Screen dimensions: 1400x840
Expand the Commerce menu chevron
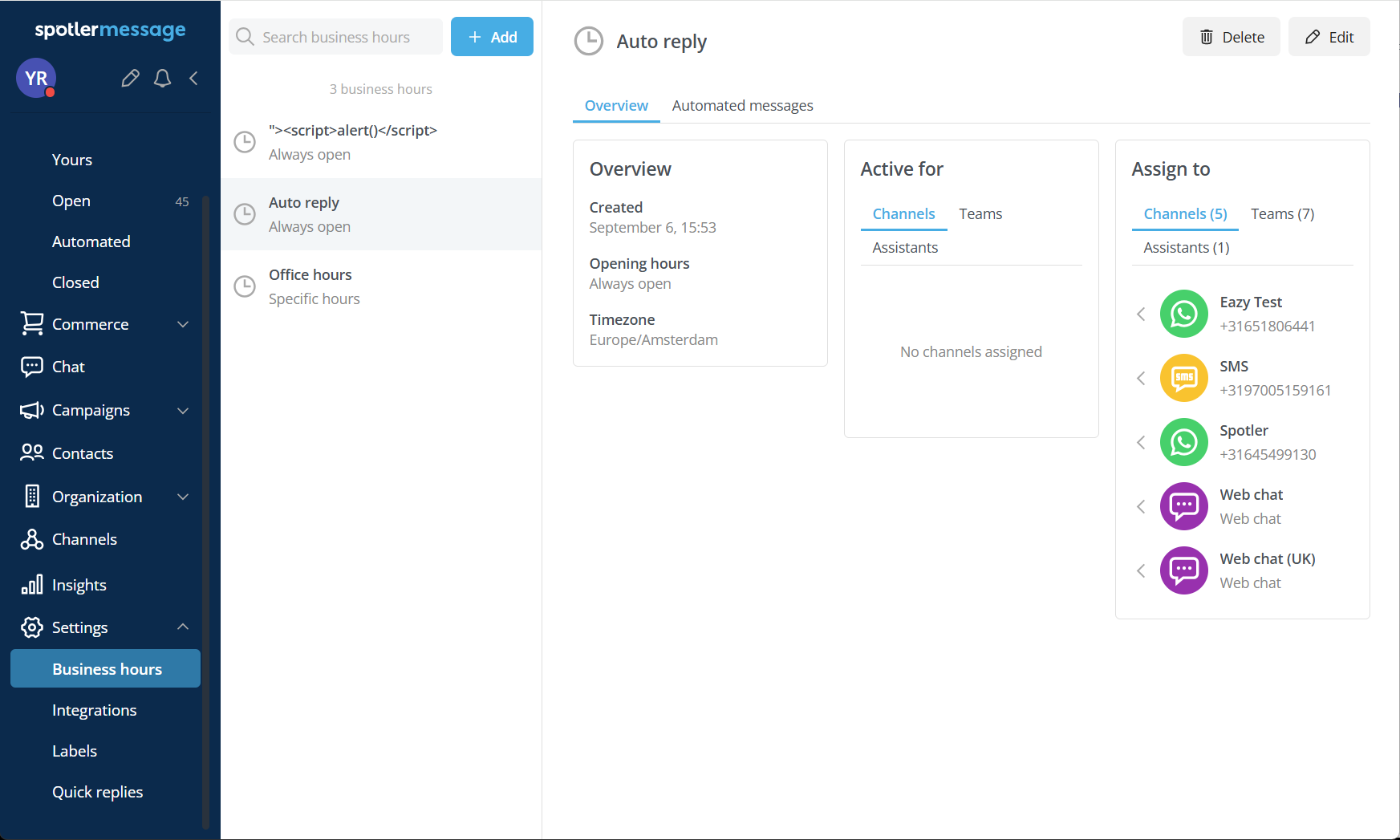(x=183, y=324)
